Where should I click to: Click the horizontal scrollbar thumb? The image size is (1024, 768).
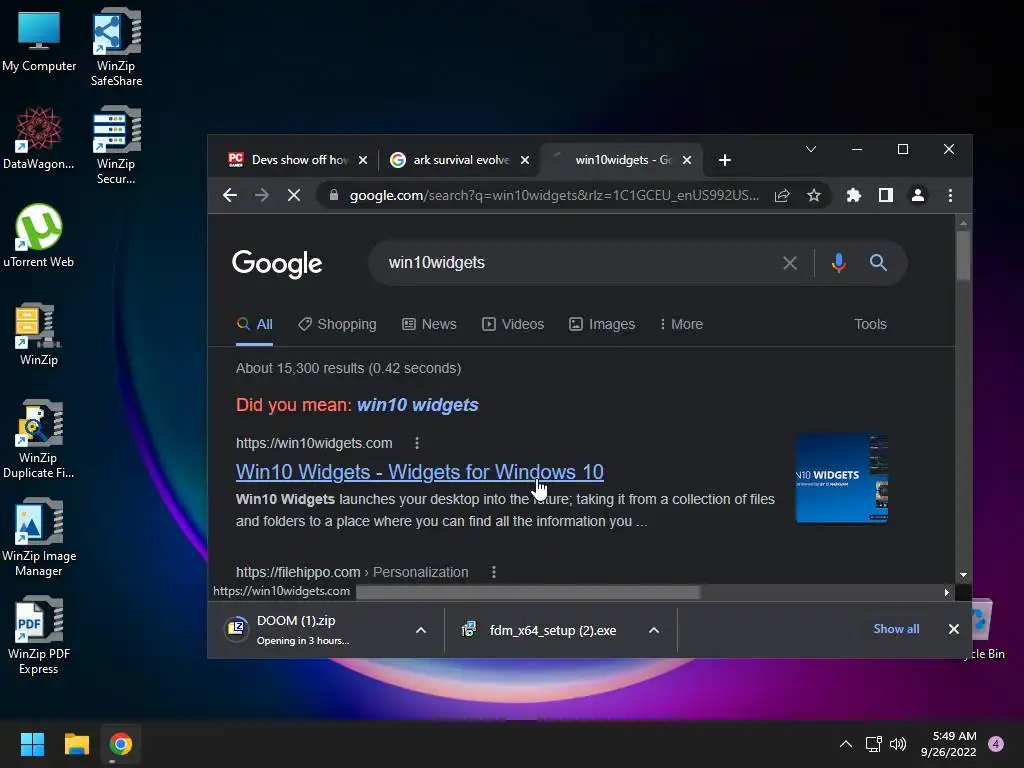click(x=528, y=592)
